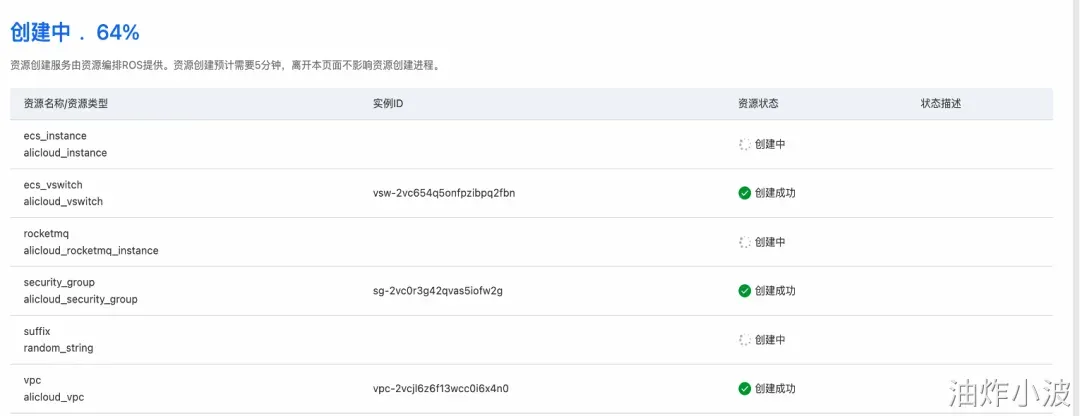1080x416 pixels.
Task: Click the 资源名称/资源类型 column header
Action: click(66, 104)
